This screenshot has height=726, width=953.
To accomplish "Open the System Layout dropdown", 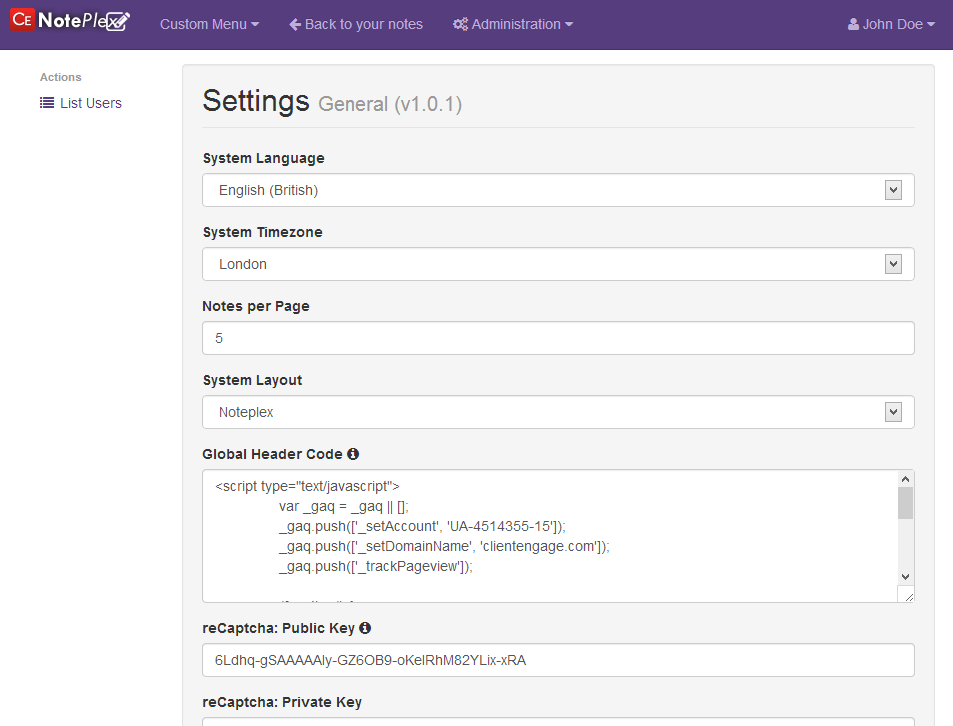I will (558, 412).
